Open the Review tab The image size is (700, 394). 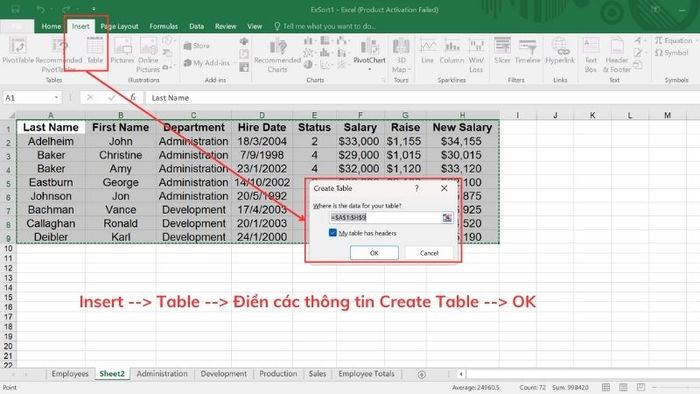225,26
